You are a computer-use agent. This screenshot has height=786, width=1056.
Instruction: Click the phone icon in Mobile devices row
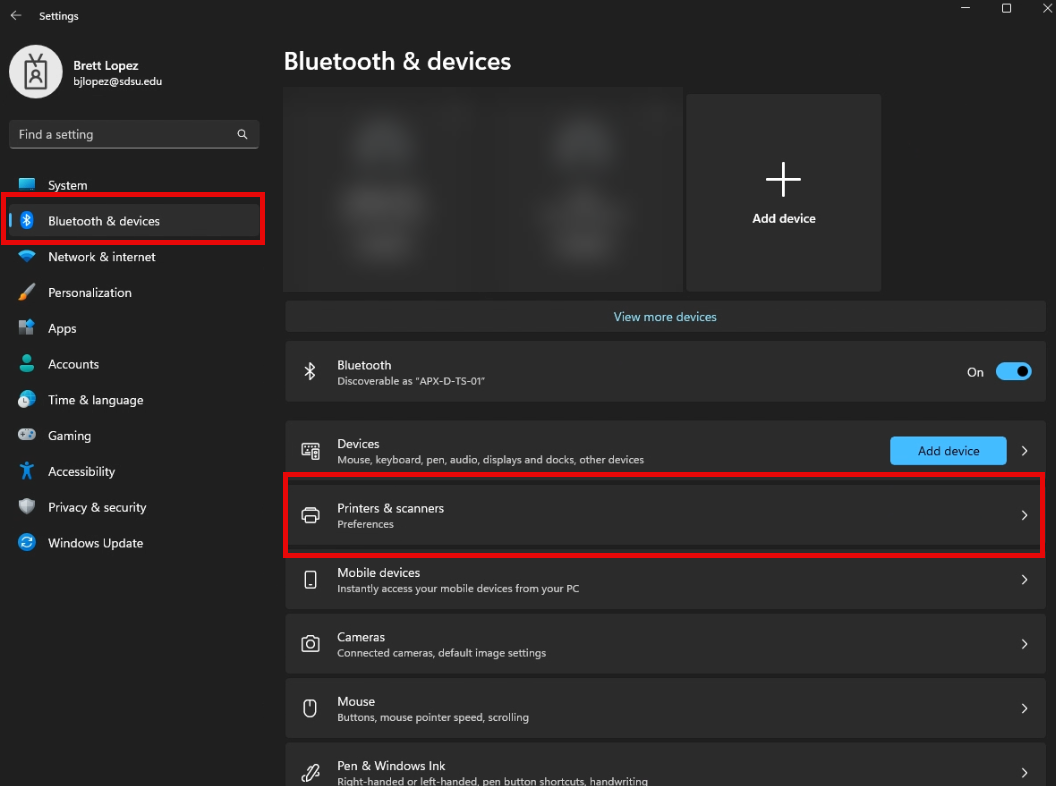coord(310,580)
